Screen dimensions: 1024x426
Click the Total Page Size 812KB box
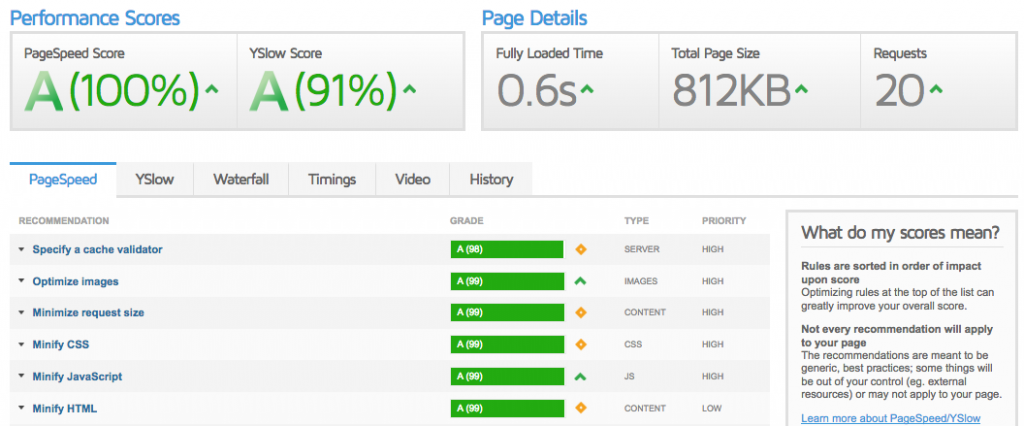click(x=759, y=81)
